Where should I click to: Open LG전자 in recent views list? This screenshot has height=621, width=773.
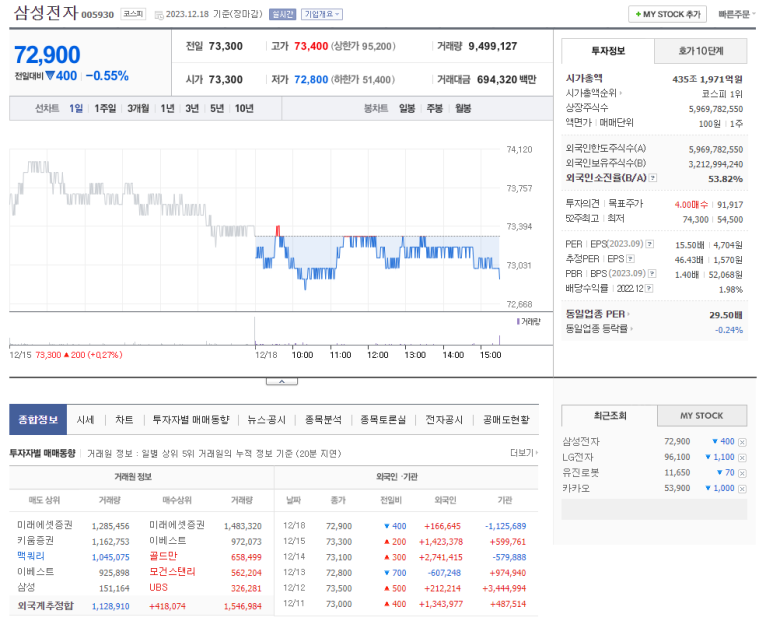578,457
